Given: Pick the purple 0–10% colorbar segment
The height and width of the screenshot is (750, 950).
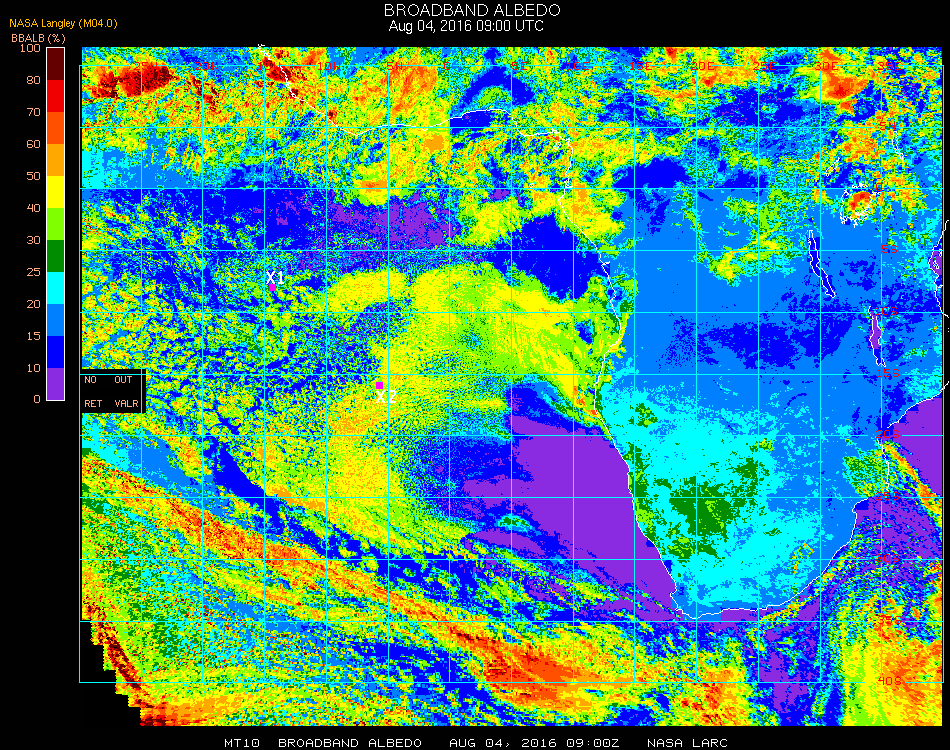Looking at the screenshot, I should pyautogui.click(x=56, y=384).
